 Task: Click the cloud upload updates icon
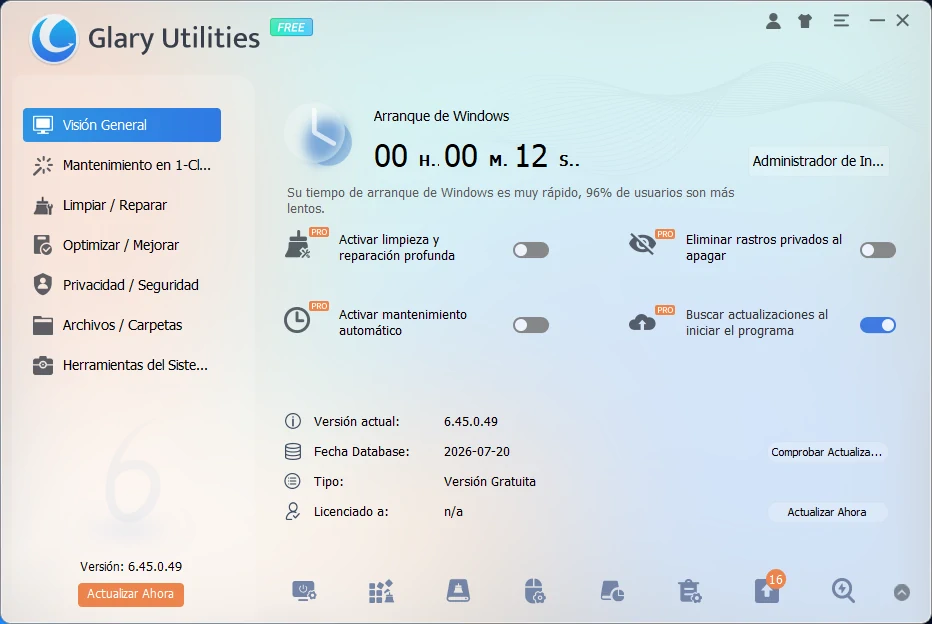click(x=642, y=322)
